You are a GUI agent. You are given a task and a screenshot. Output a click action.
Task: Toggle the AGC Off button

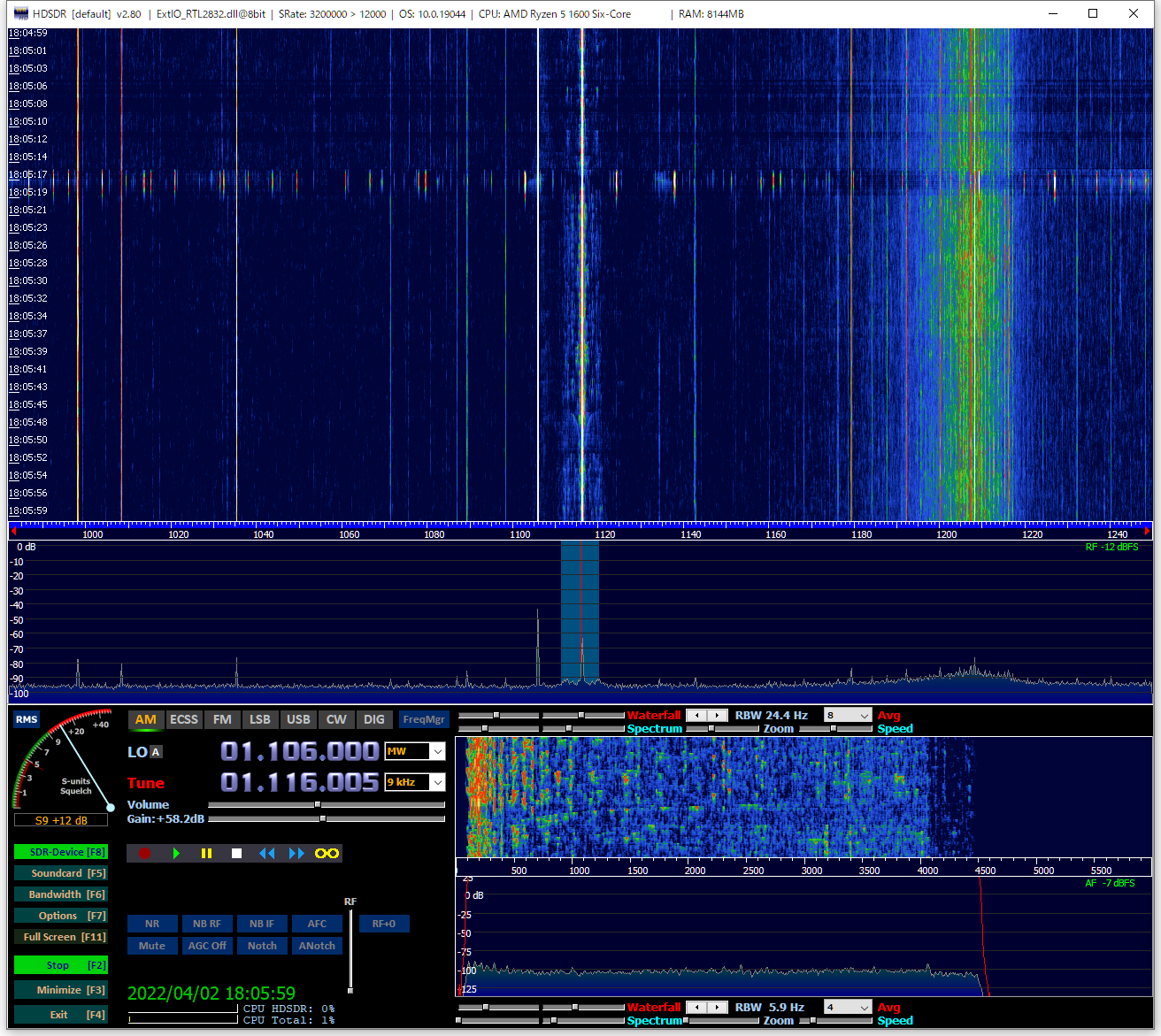click(207, 946)
